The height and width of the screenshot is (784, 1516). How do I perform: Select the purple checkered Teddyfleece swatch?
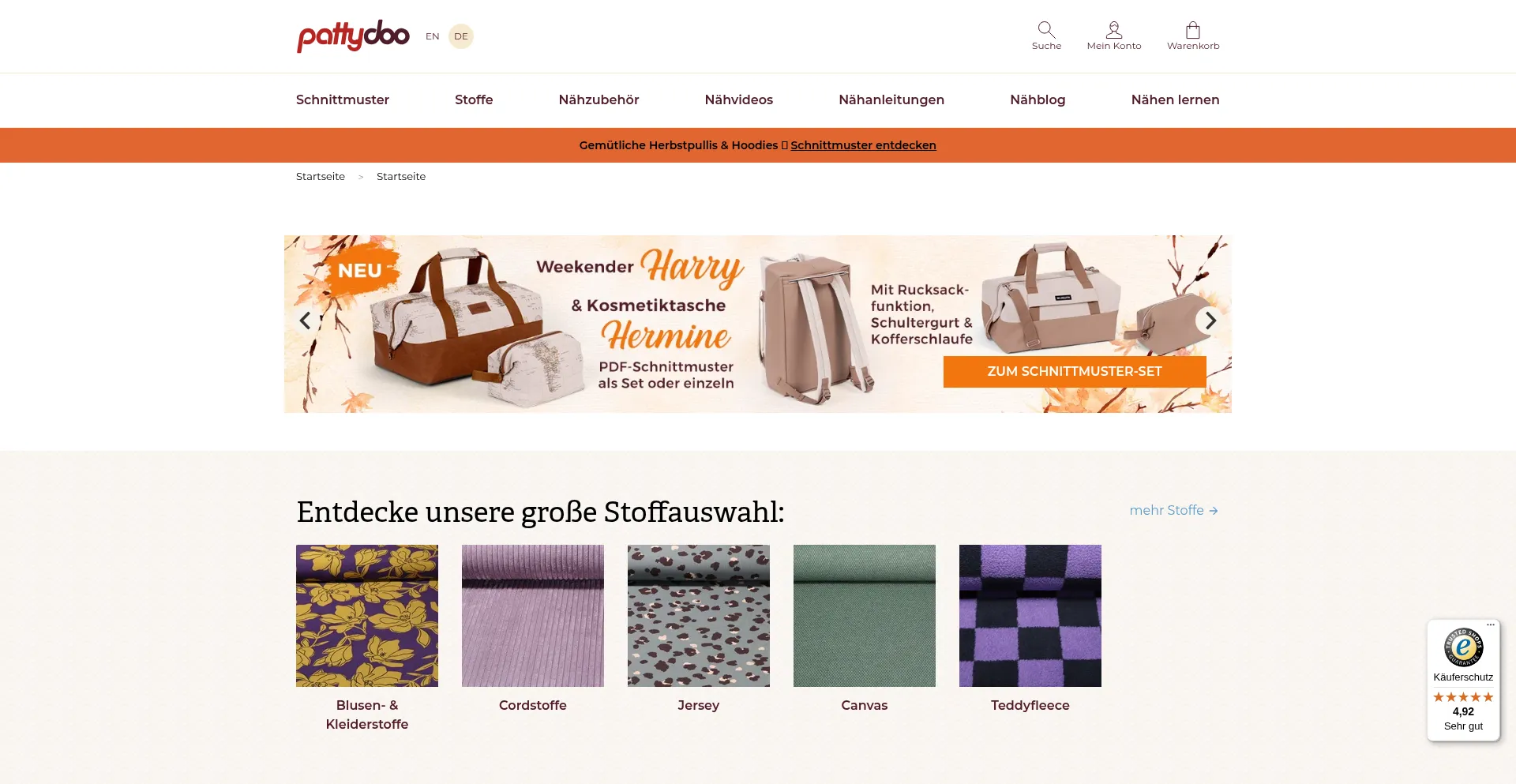(1030, 616)
